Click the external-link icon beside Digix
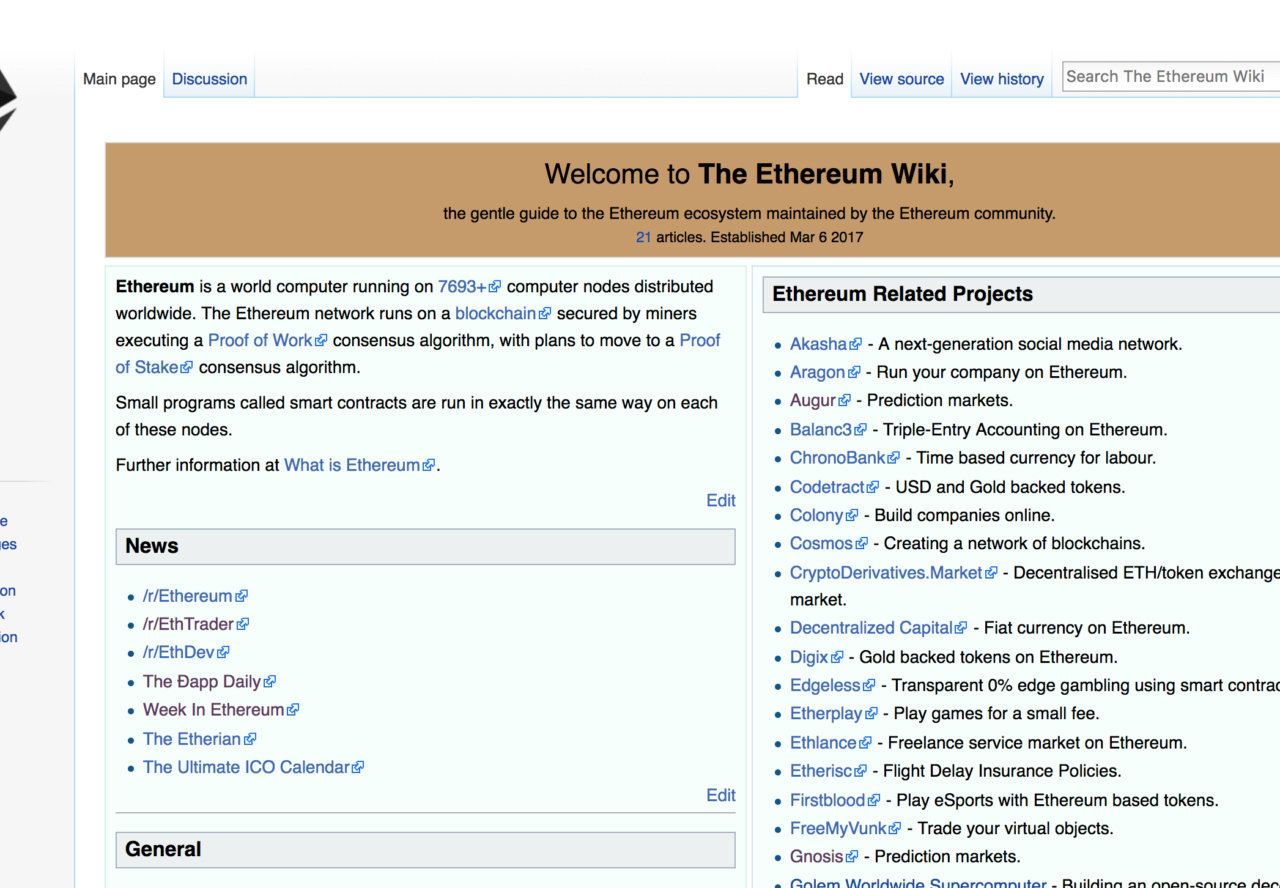This screenshot has height=888, width=1280. [838, 658]
